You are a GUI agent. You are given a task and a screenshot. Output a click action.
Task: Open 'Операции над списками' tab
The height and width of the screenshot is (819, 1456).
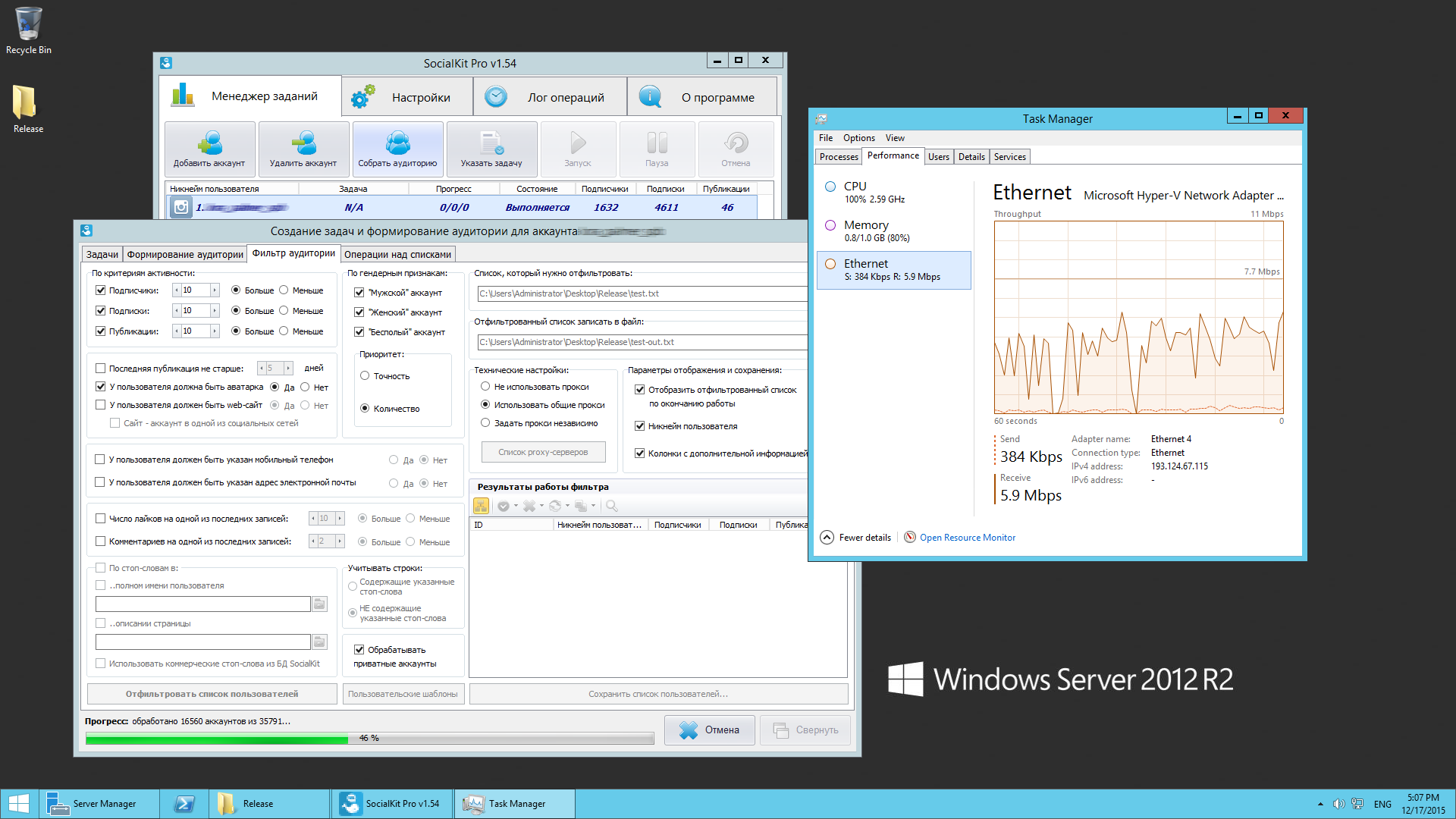click(397, 254)
